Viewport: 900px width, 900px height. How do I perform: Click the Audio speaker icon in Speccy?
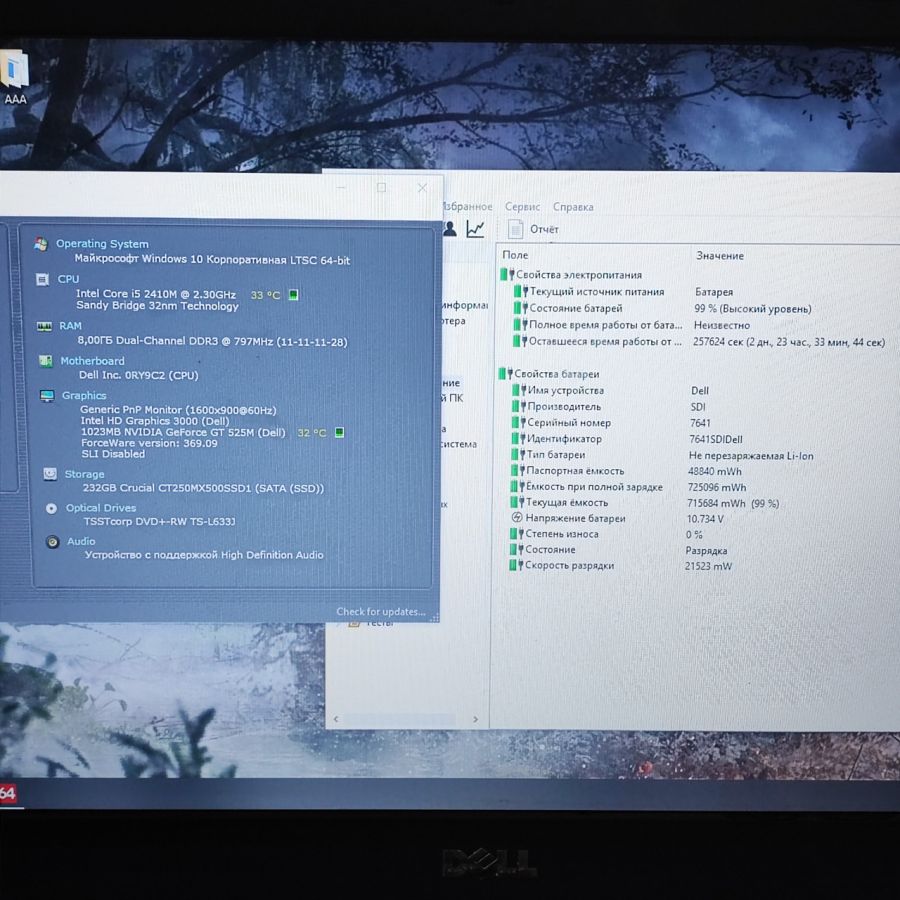click(x=53, y=541)
